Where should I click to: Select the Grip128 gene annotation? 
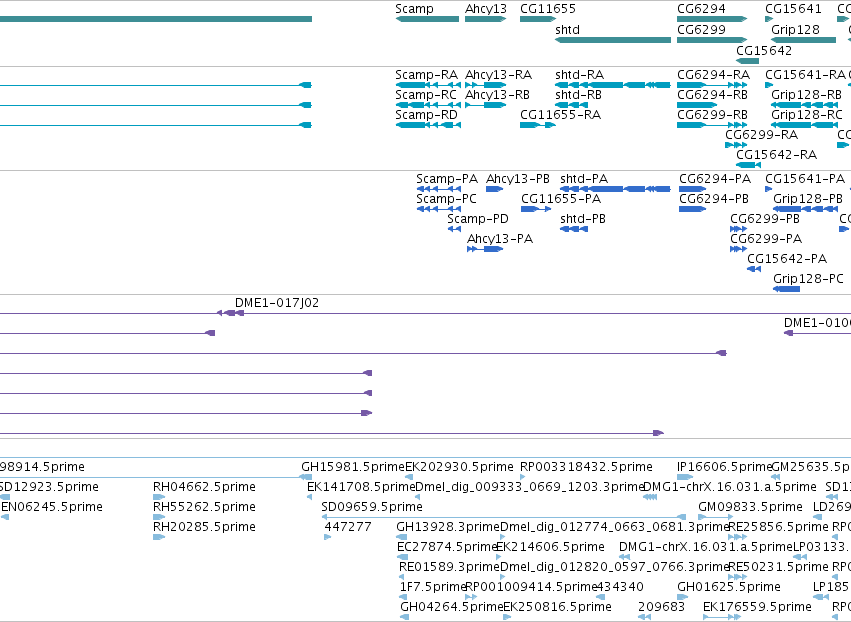[803, 40]
